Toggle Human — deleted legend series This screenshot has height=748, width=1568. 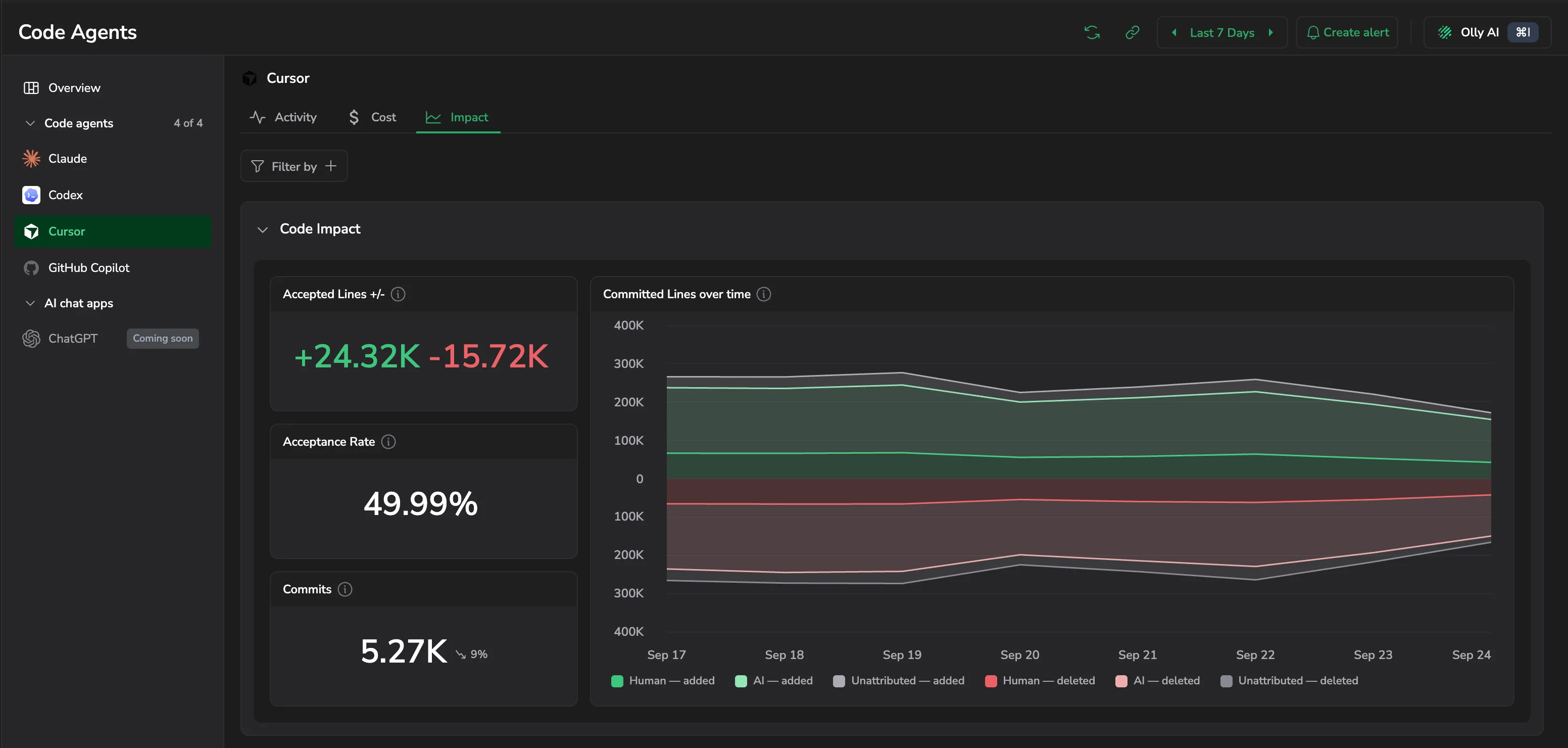point(1040,680)
